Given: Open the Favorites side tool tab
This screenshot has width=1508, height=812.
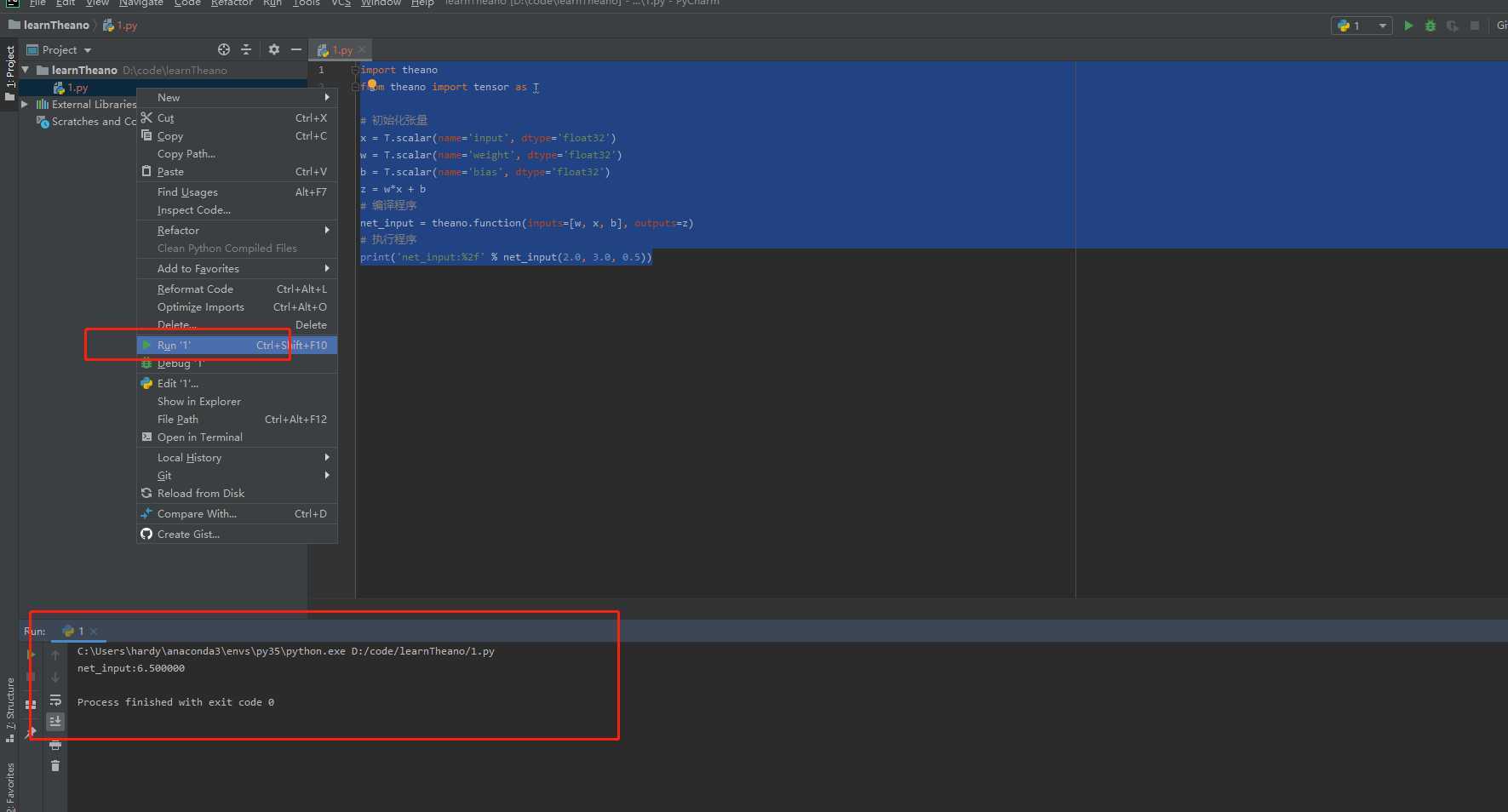Looking at the screenshot, I should [x=10, y=786].
